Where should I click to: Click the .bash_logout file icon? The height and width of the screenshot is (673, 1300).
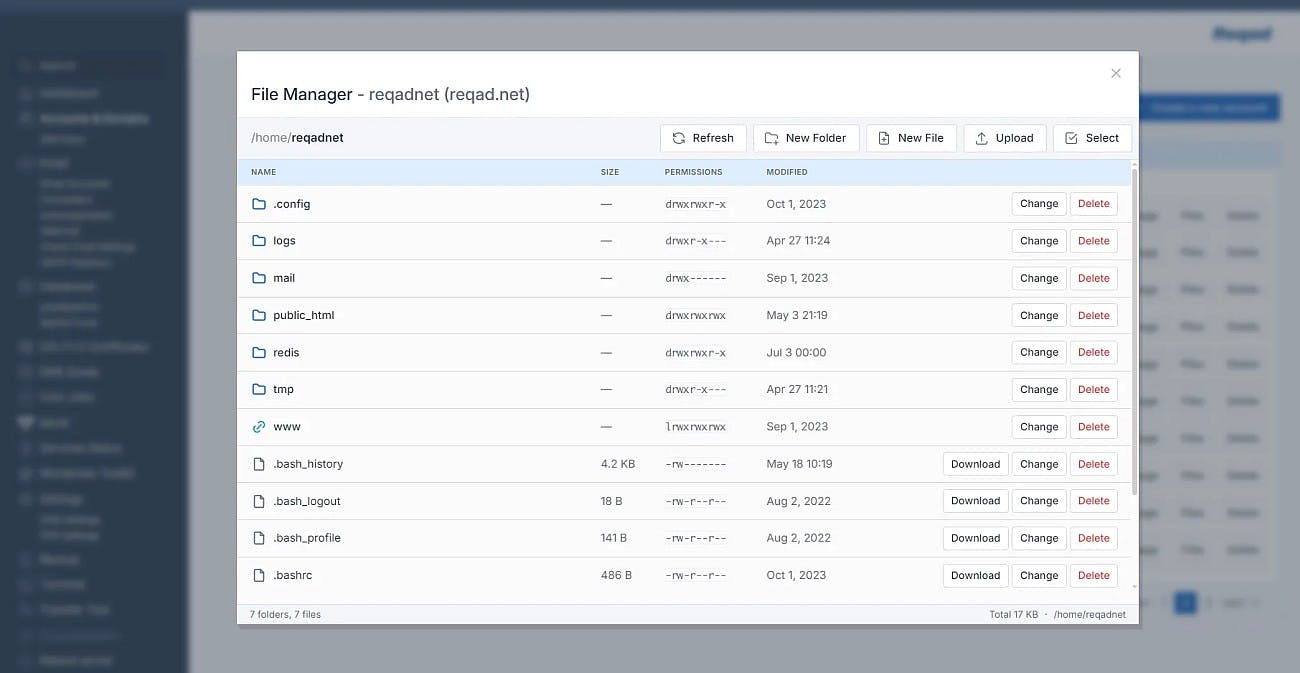(x=259, y=501)
